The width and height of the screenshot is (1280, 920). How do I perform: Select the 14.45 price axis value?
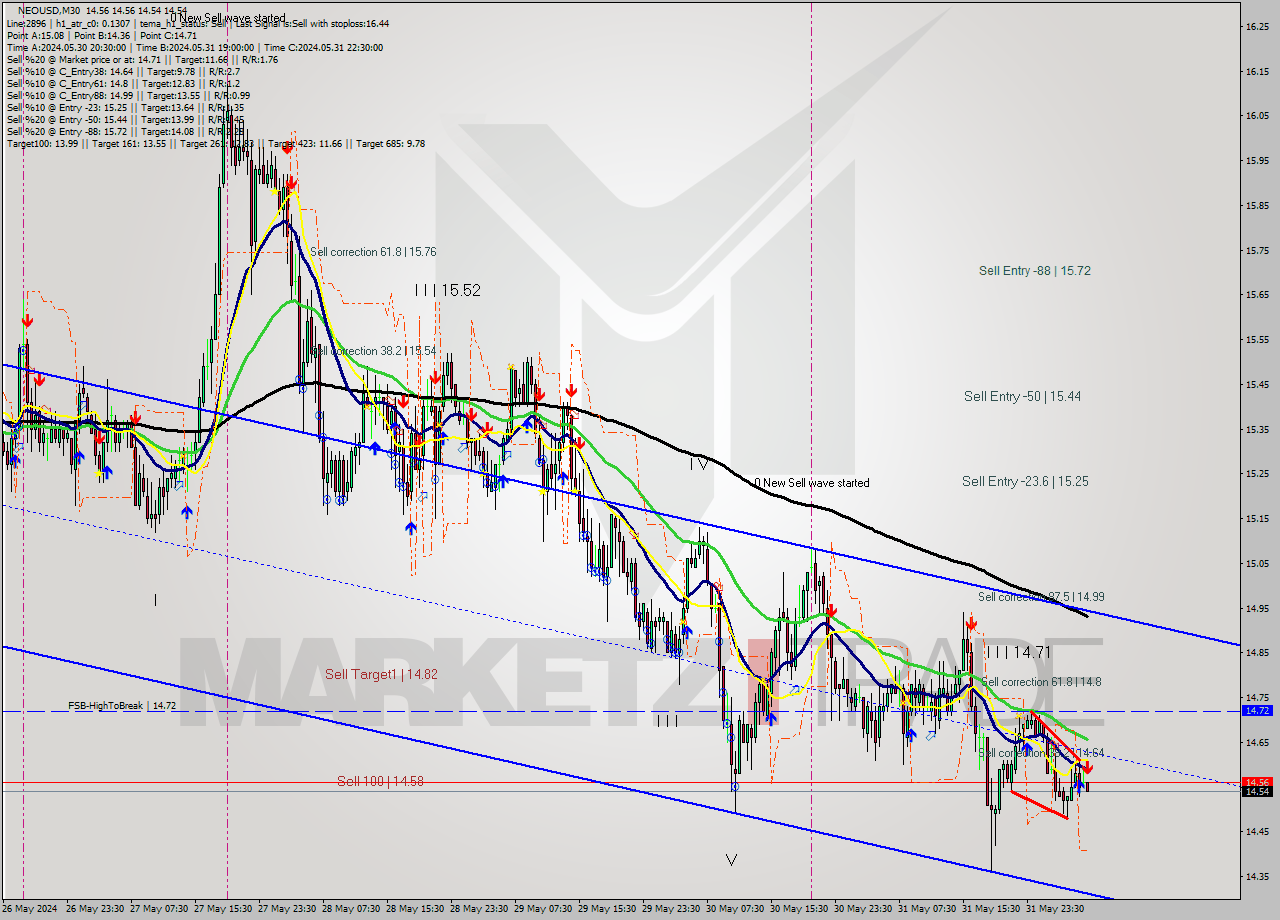[1258, 832]
